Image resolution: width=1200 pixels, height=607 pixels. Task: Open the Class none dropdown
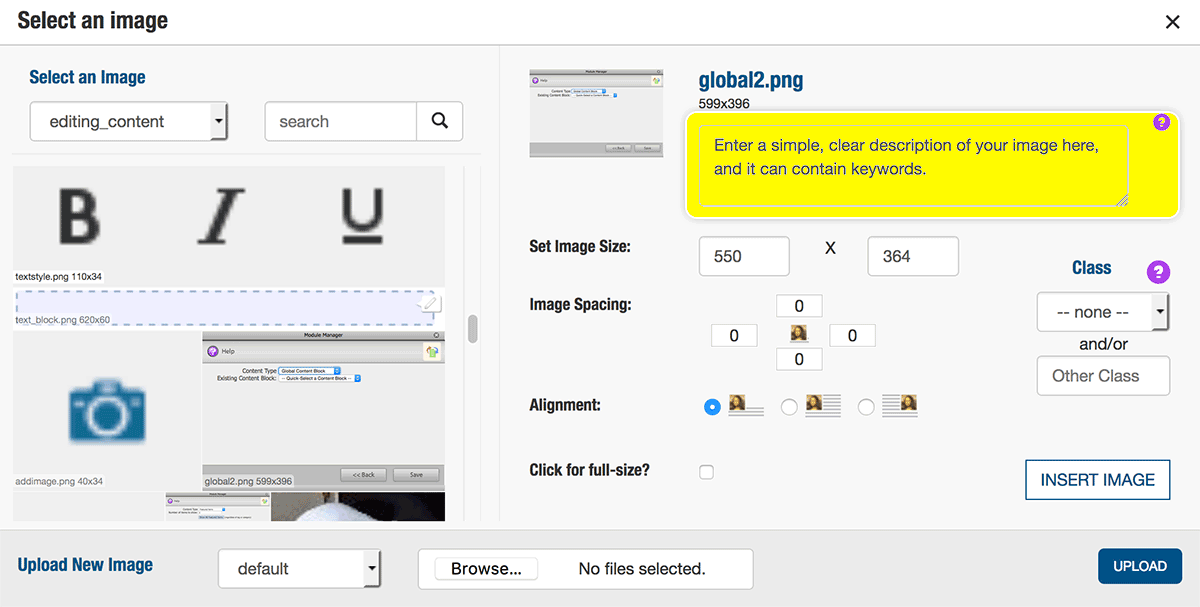1103,312
